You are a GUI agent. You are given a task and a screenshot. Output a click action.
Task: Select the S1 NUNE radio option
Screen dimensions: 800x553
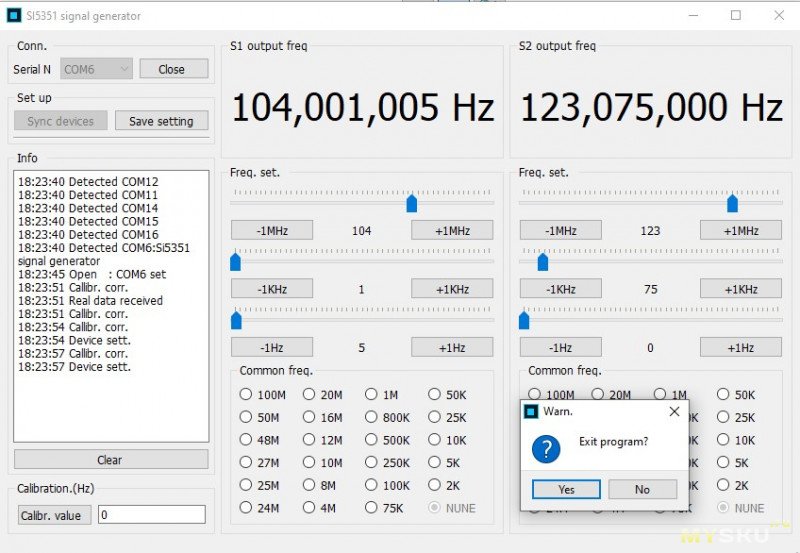click(x=434, y=508)
